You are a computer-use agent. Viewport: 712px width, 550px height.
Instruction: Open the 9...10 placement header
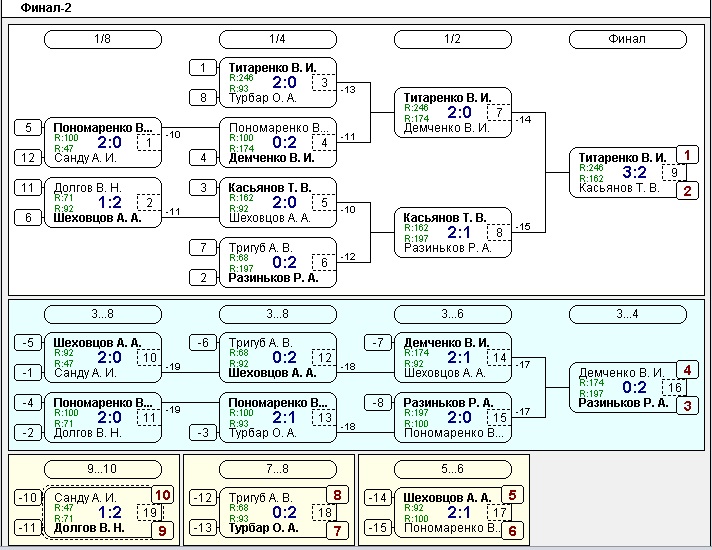[x=103, y=469]
